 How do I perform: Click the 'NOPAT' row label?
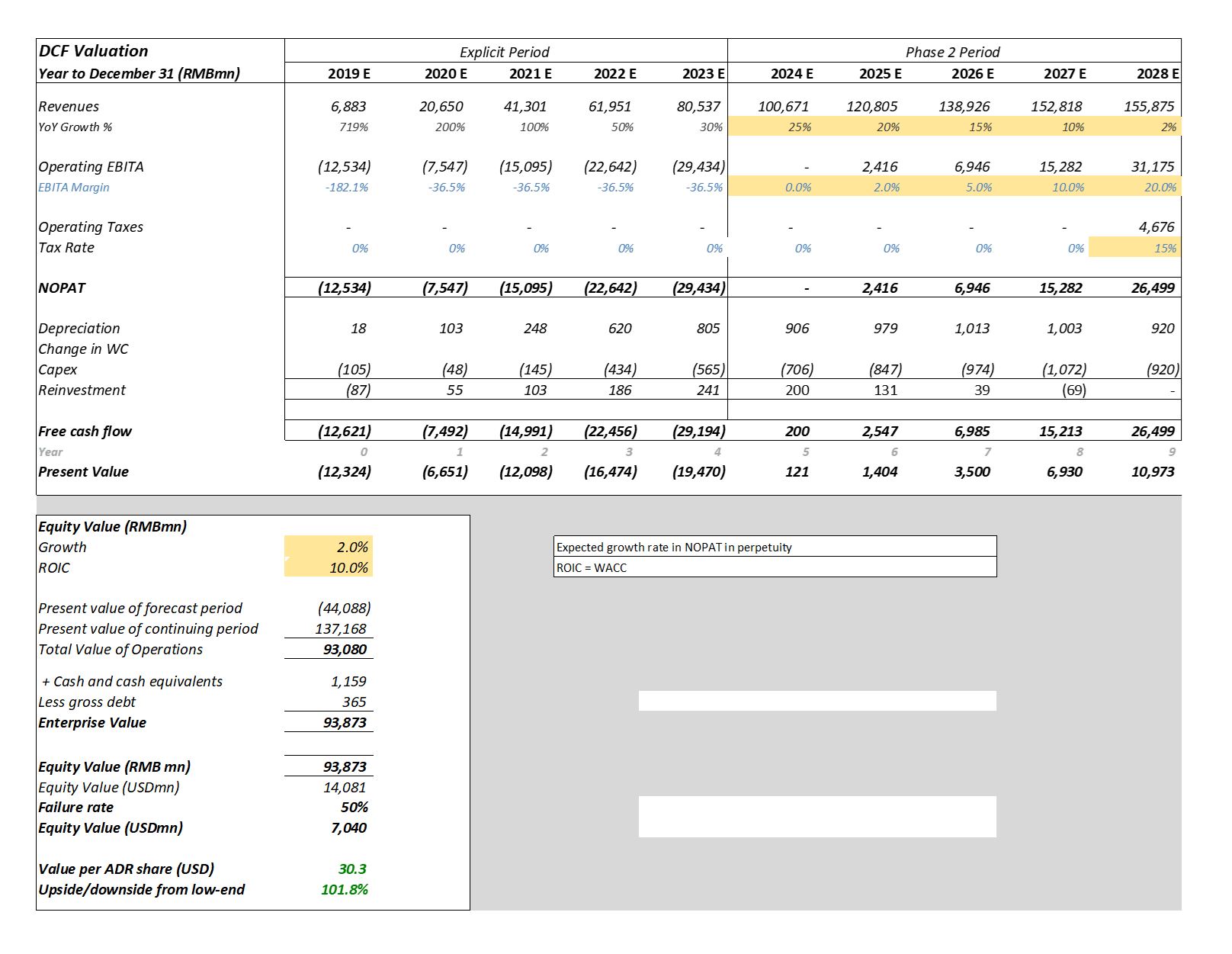(62, 287)
